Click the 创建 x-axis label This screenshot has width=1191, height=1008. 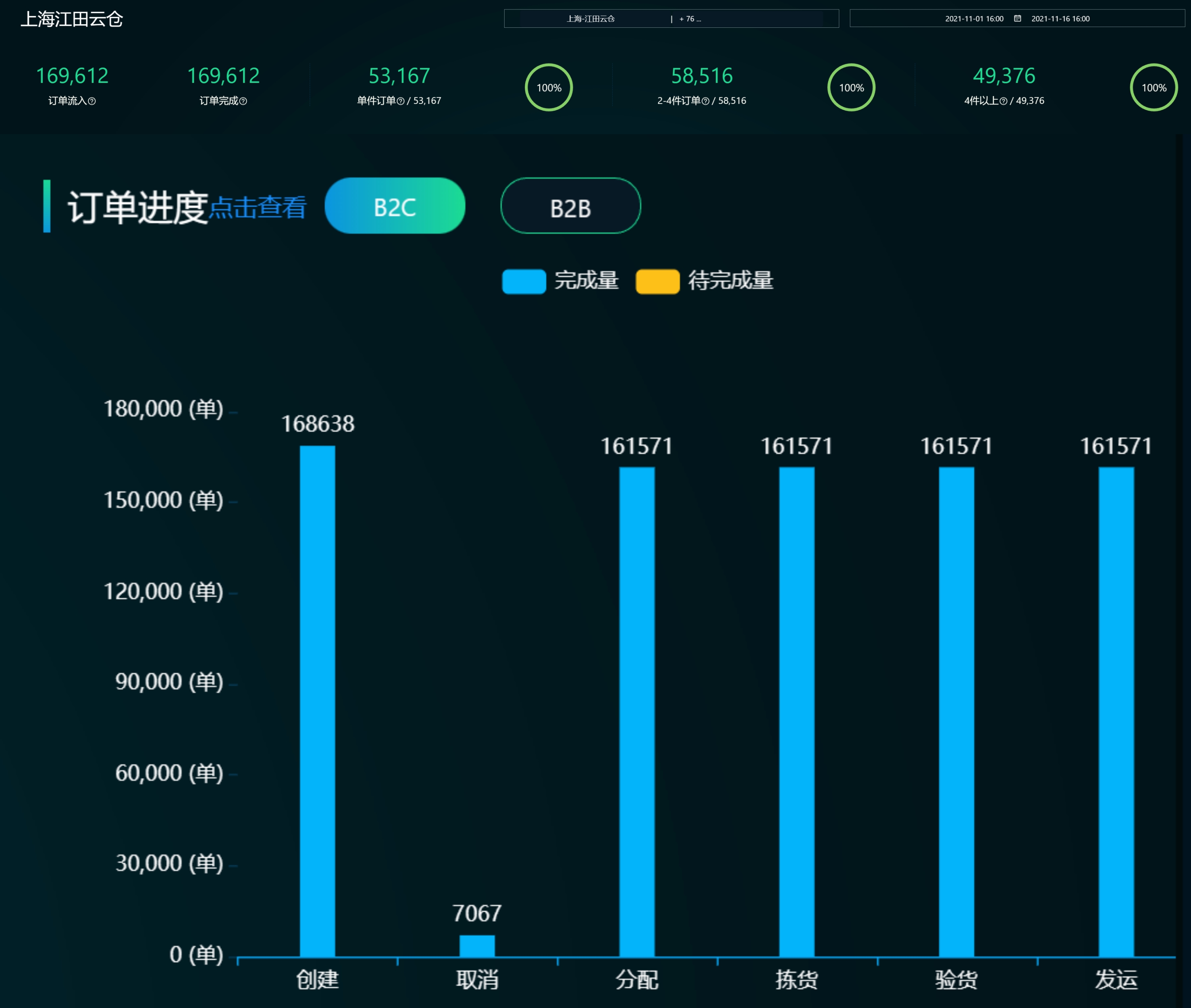pos(318,980)
